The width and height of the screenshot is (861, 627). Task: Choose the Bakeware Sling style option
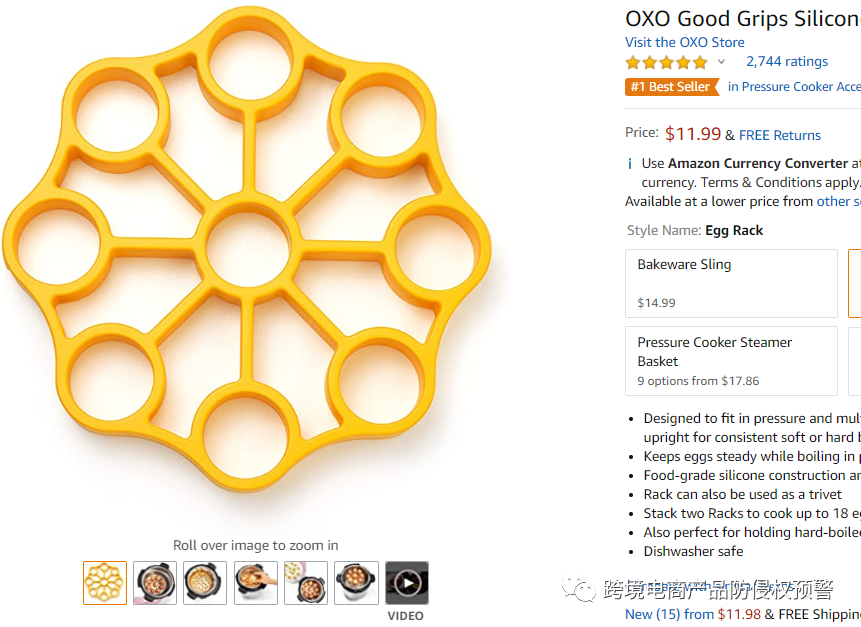point(731,283)
